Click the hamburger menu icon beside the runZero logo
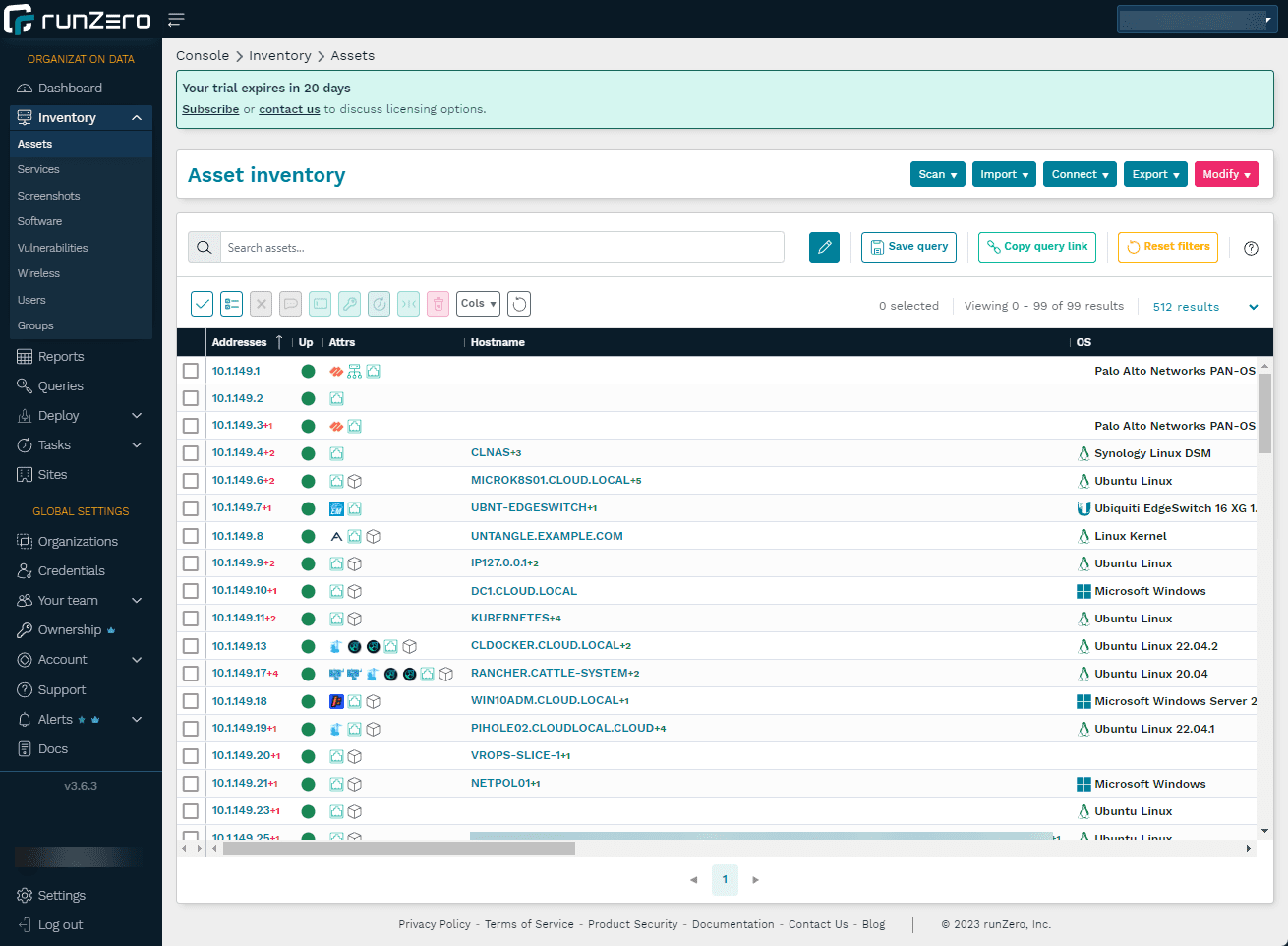1288x946 pixels. 176,20
